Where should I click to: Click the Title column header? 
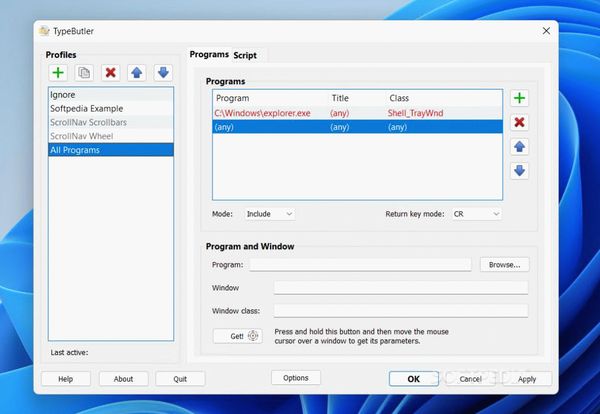[x=357, y=98]
